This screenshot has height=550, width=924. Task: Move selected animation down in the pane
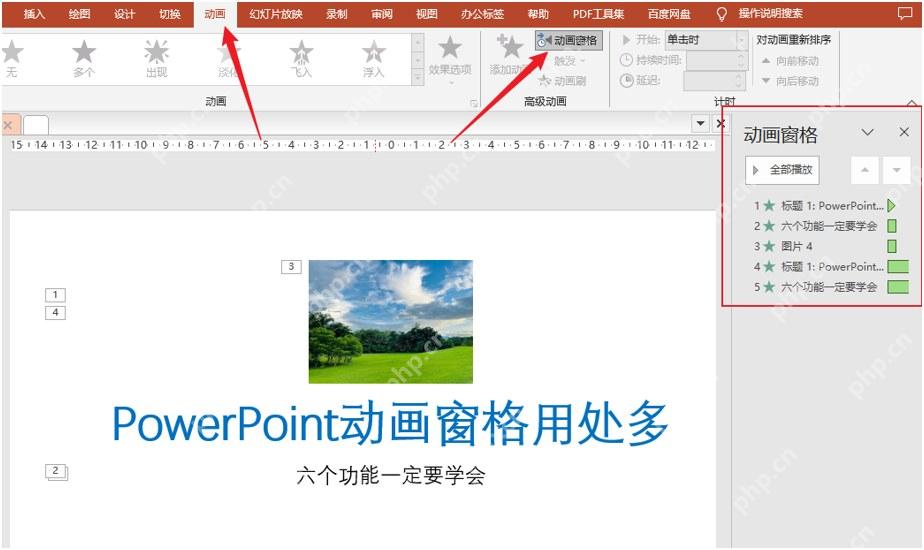tap(896, 170)
